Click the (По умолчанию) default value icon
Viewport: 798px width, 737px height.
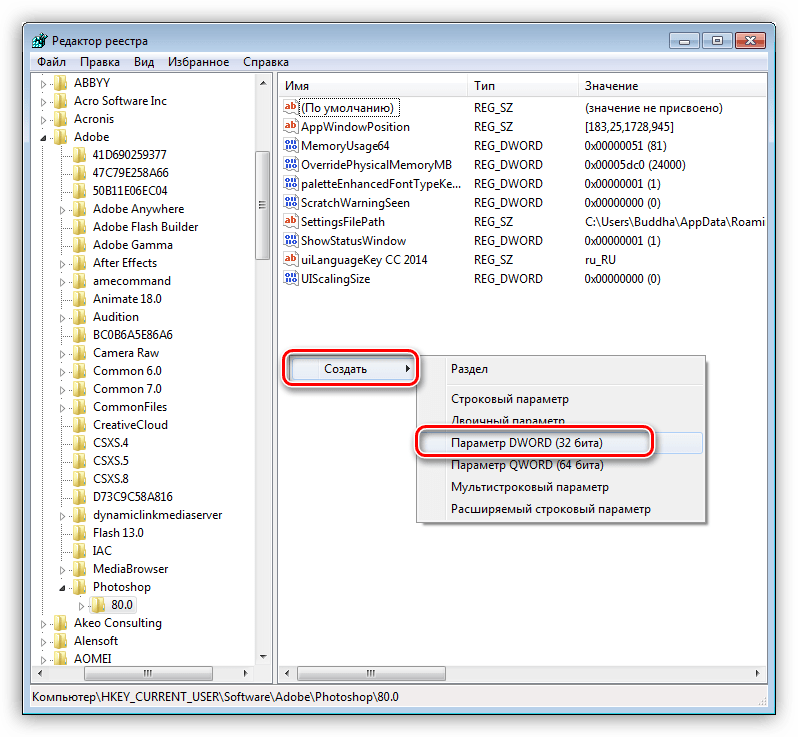pyautogui.click(x=291, y=107)
